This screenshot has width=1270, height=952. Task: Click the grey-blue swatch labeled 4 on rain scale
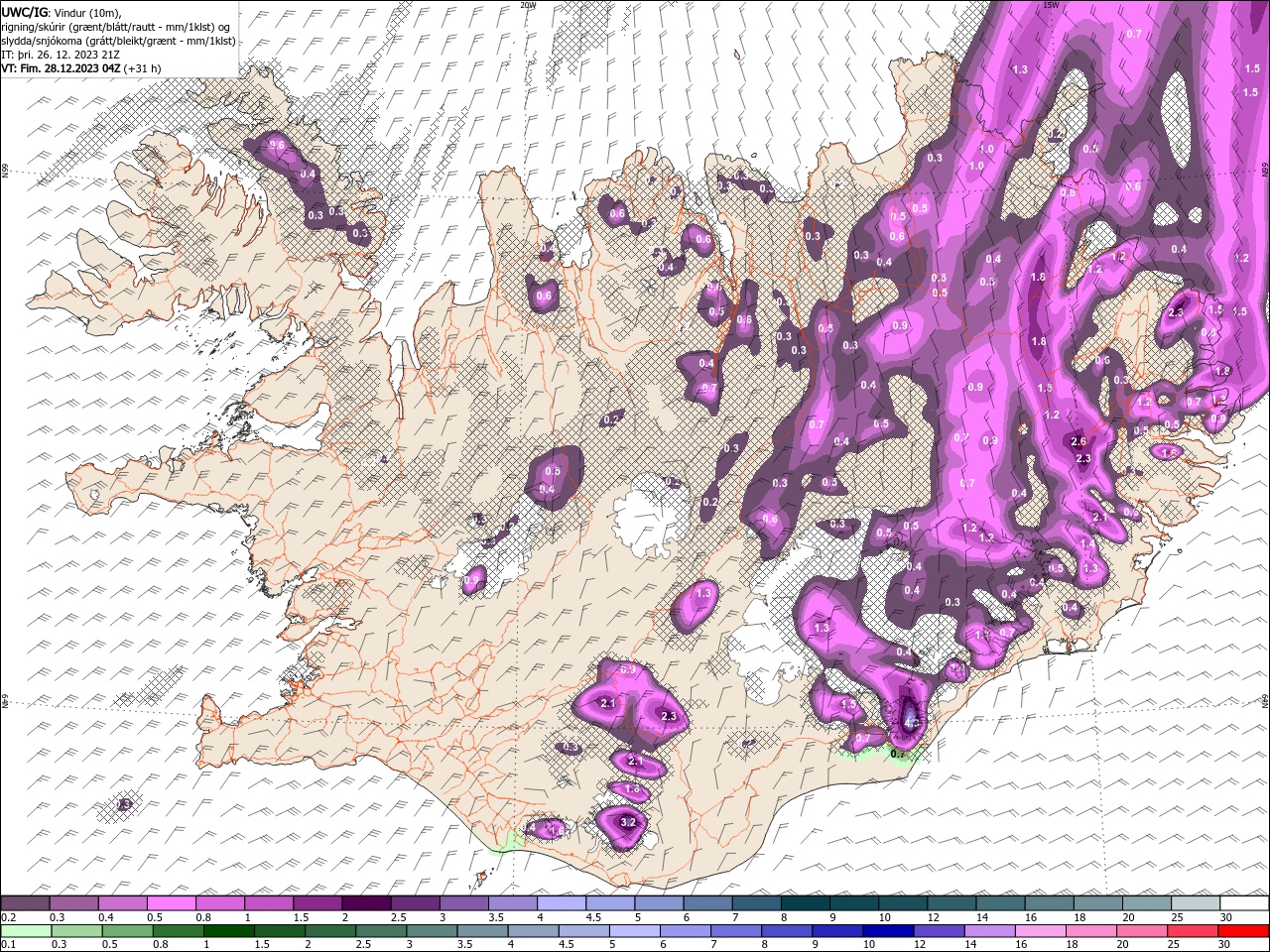click(x=534, y=931)
